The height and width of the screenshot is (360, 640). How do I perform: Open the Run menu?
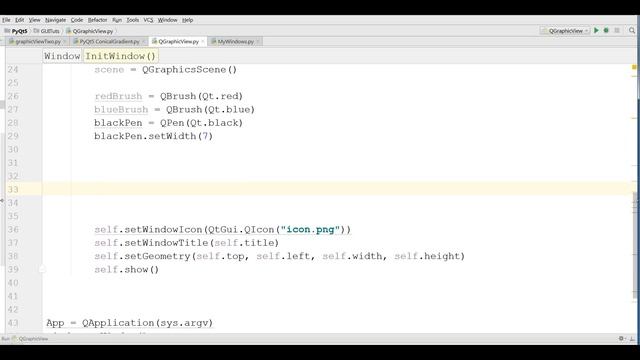point(117,20)
